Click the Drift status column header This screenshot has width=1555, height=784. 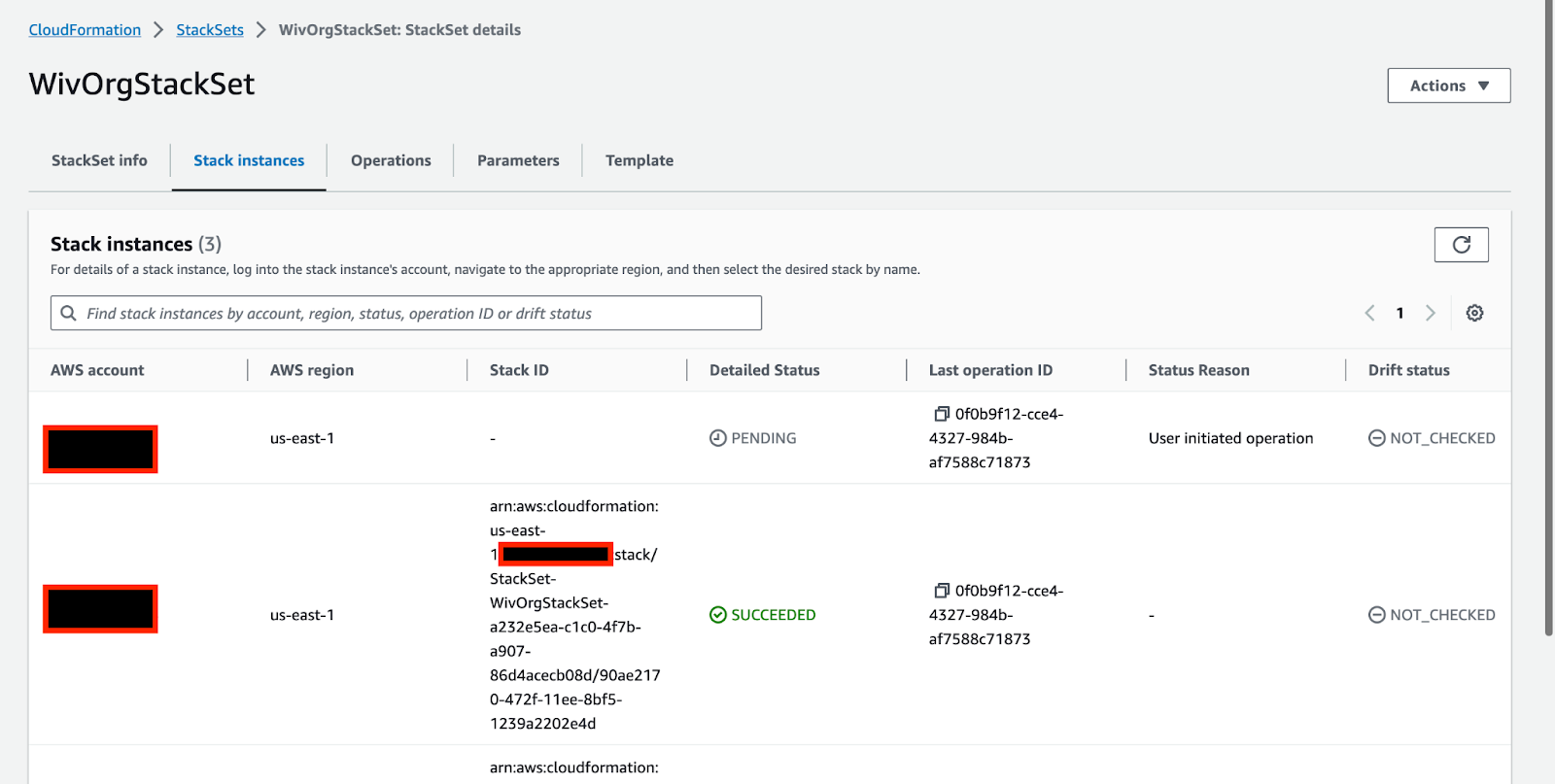click(1409, 370)
